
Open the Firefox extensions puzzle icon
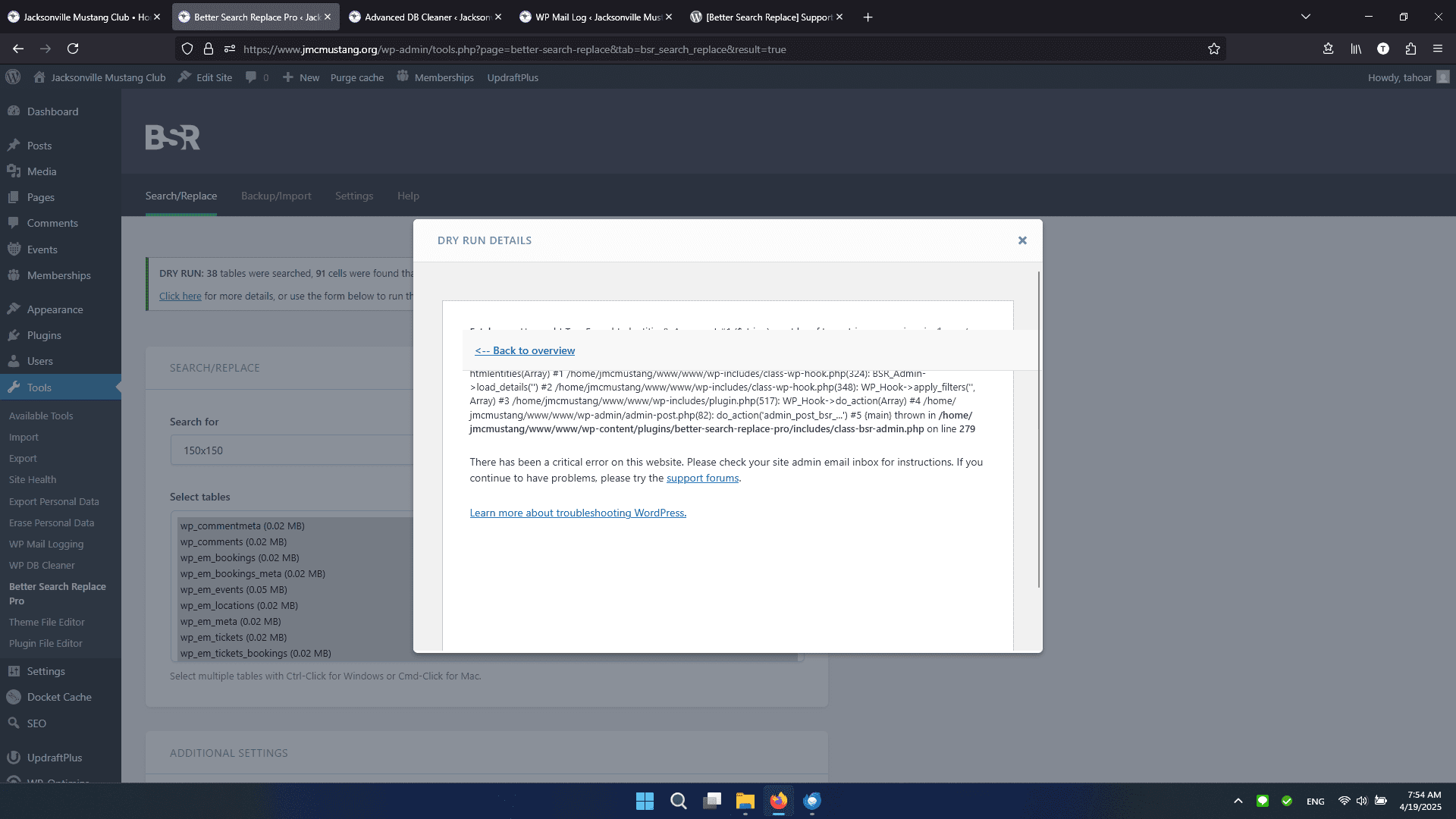[x=1410, y=49]
